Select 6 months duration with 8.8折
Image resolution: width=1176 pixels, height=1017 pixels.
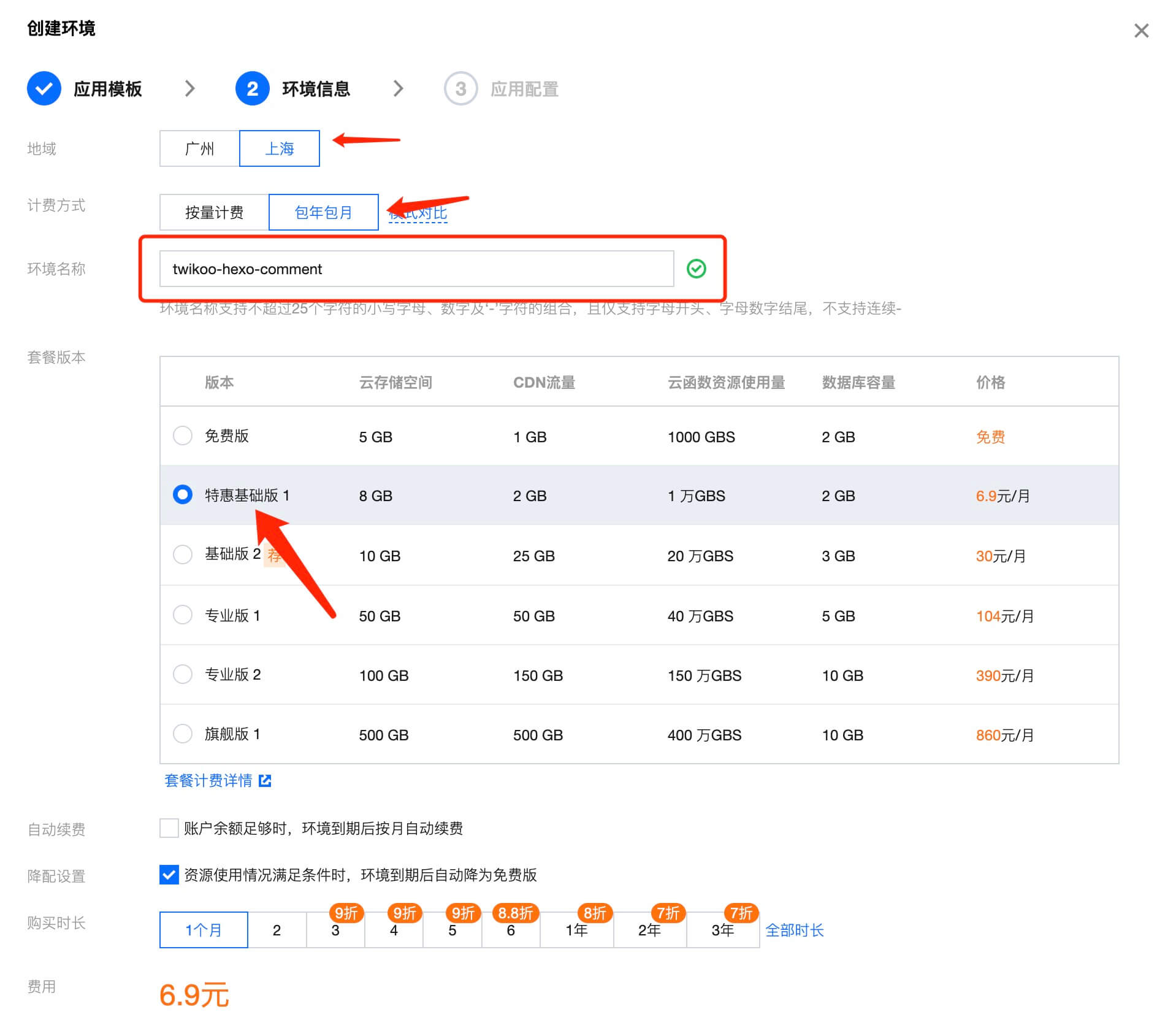pos(511,930)
